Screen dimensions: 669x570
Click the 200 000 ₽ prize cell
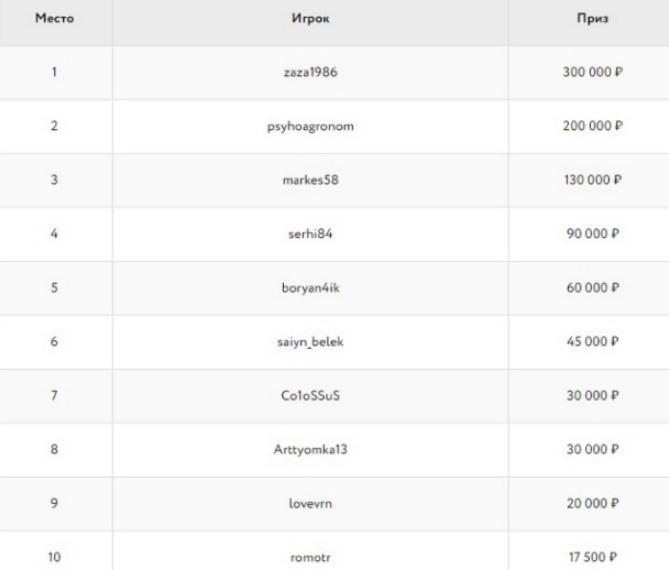click(593, 126)
